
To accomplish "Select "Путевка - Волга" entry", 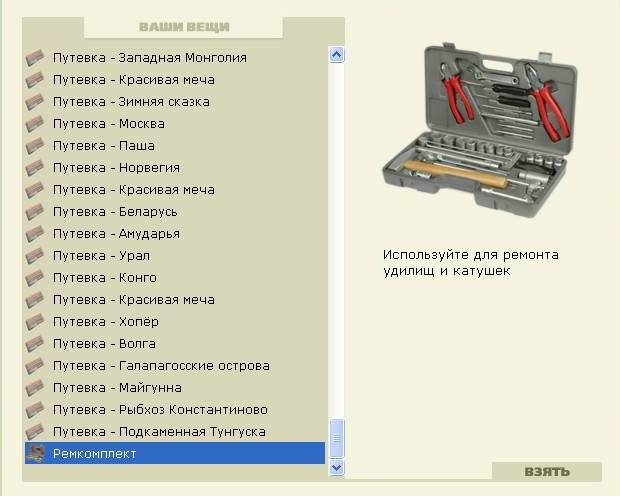I will 174,344.
